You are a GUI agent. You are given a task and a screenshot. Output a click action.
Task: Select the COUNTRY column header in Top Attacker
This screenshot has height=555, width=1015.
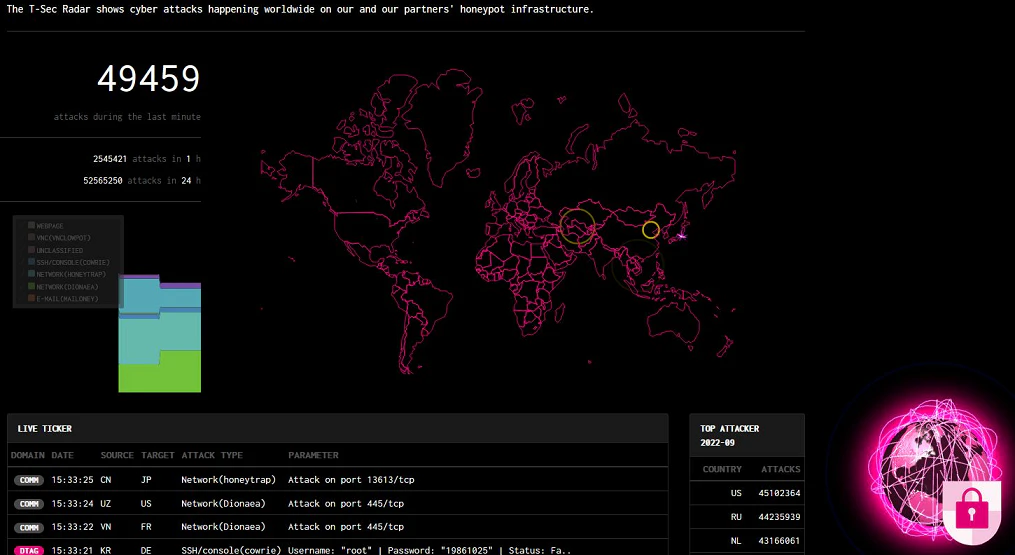click(x=722, y=469)
